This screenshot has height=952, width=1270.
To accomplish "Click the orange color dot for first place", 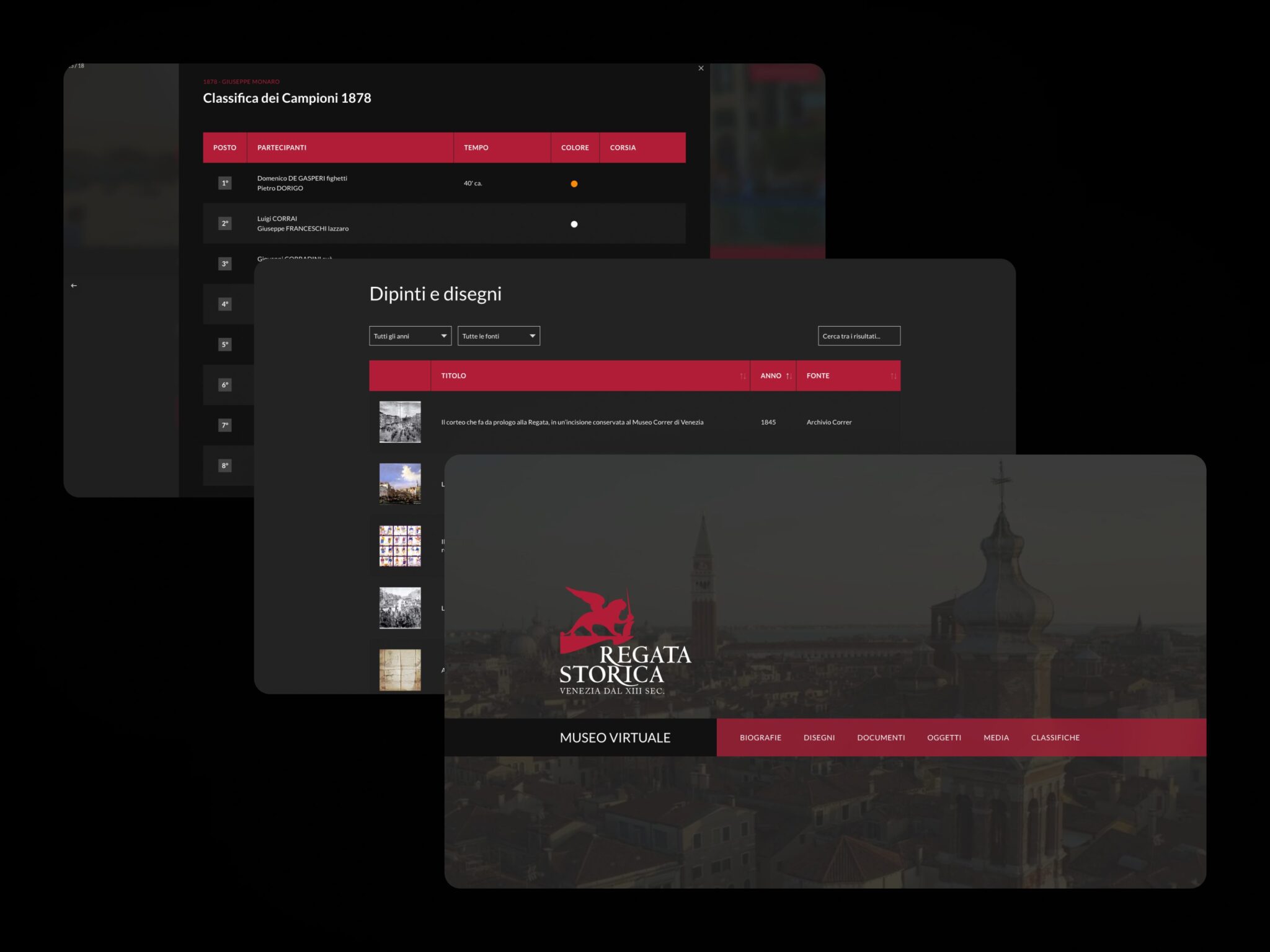I will [x=574, y=184].
